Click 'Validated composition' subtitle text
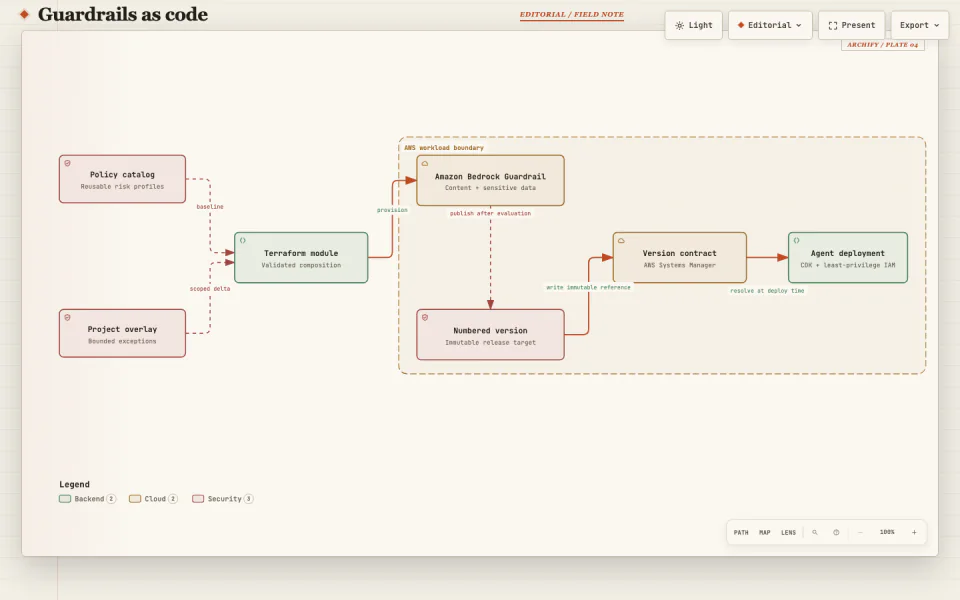The height and width of the screenshot is (600, 960). (301, 266)
